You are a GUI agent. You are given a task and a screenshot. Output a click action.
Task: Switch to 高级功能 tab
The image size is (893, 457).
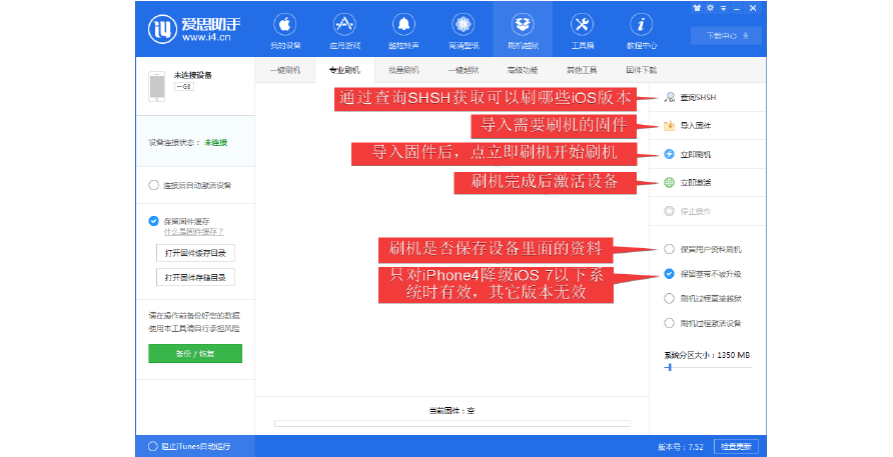pos(522,70)
